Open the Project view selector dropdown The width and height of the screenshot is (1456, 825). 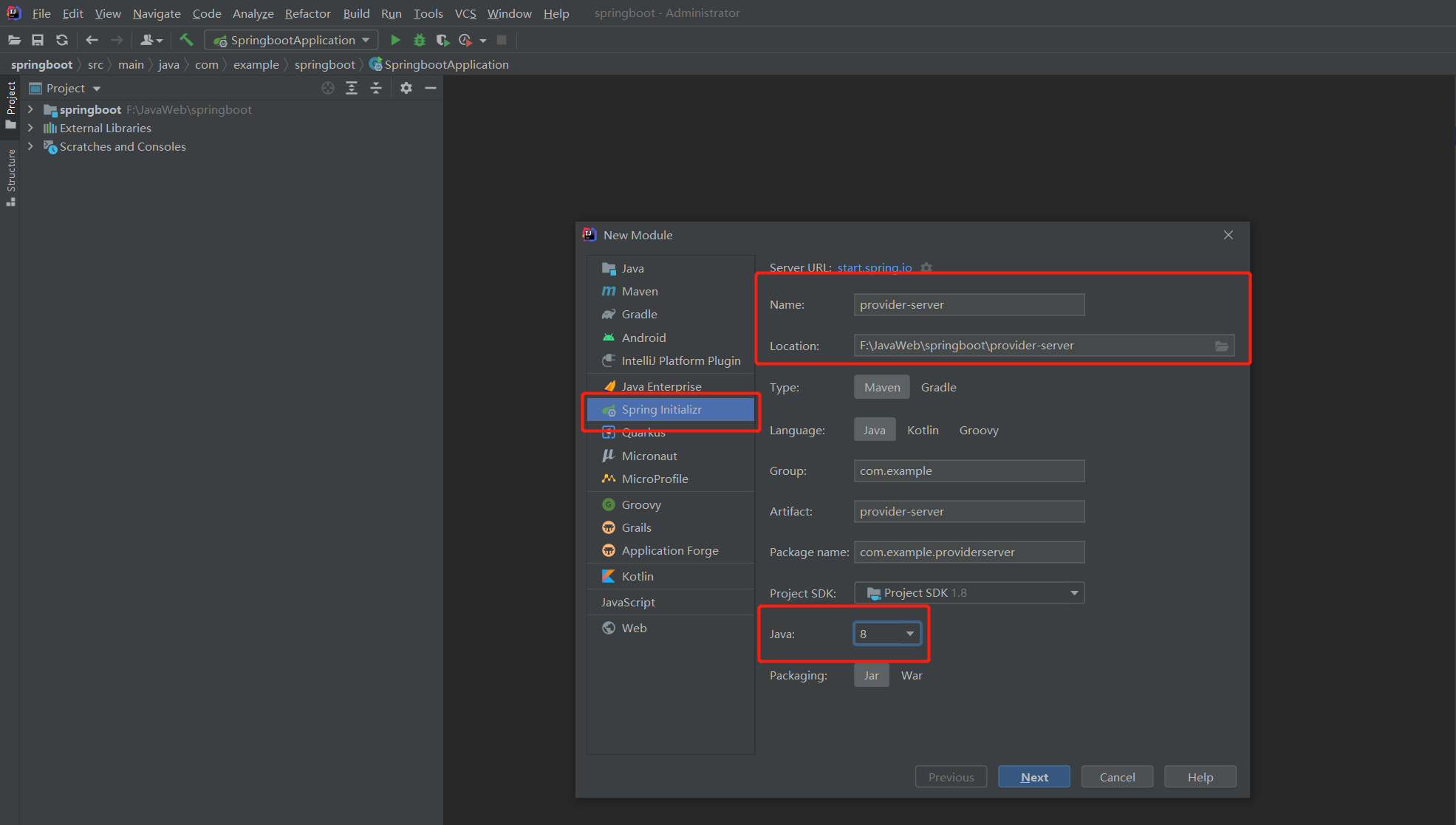[73, 88]
